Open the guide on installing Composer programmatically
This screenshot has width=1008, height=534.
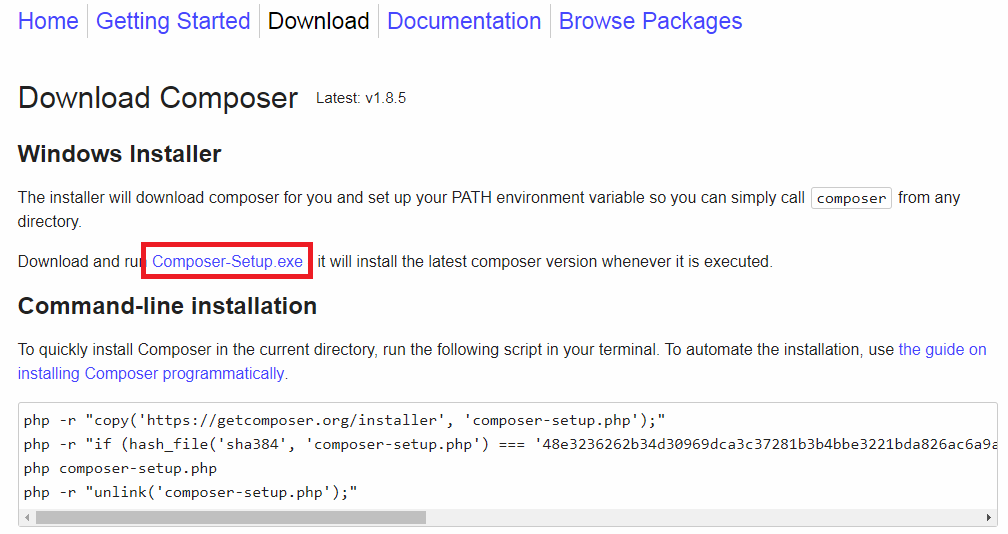pyautogui.click(x=152, y=374)
